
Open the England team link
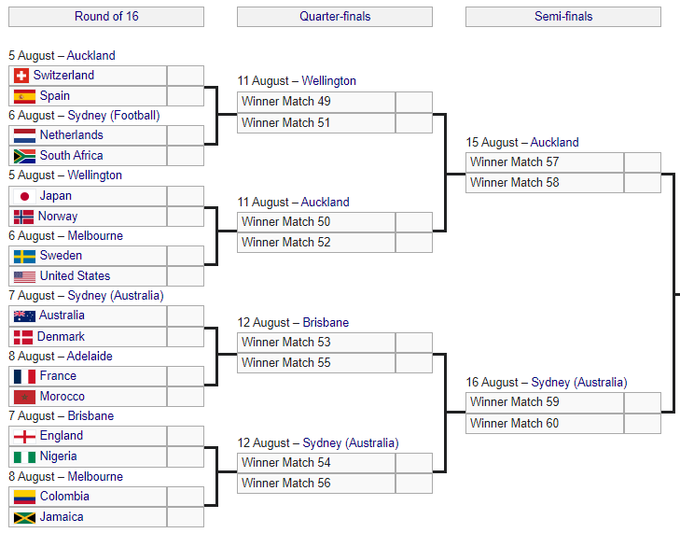[x=61, y=436]
